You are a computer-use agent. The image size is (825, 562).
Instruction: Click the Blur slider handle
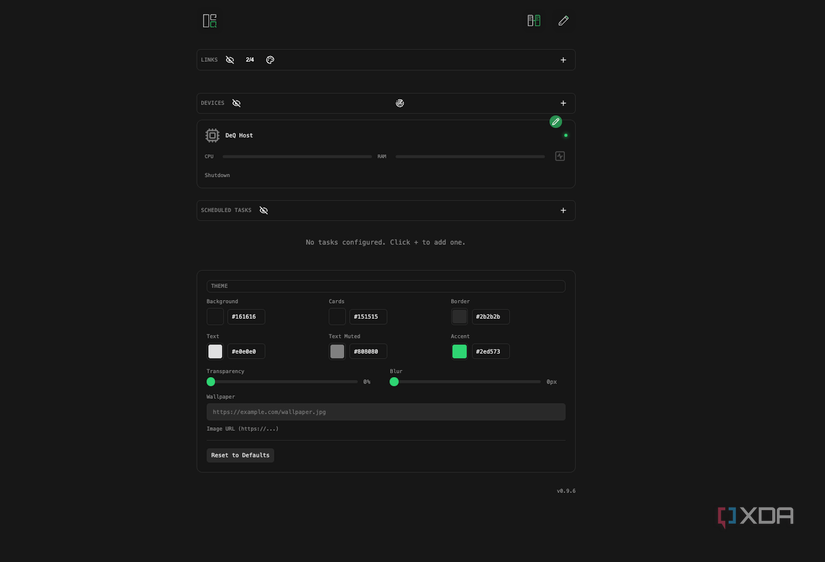394,382
